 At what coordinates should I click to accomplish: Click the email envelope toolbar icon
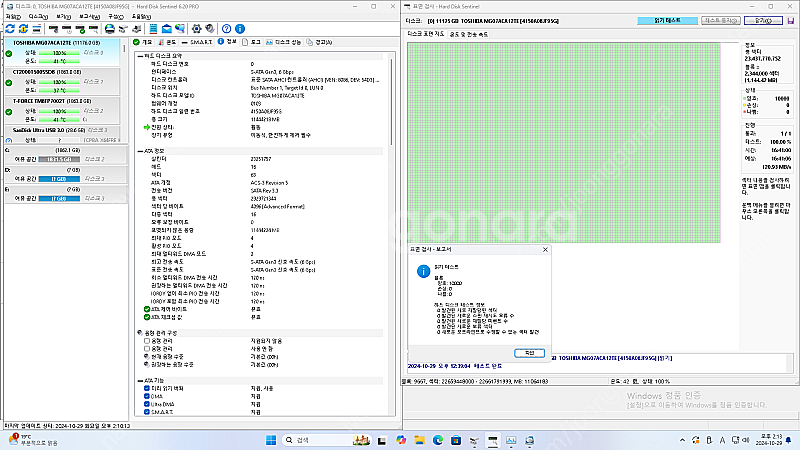167,29
